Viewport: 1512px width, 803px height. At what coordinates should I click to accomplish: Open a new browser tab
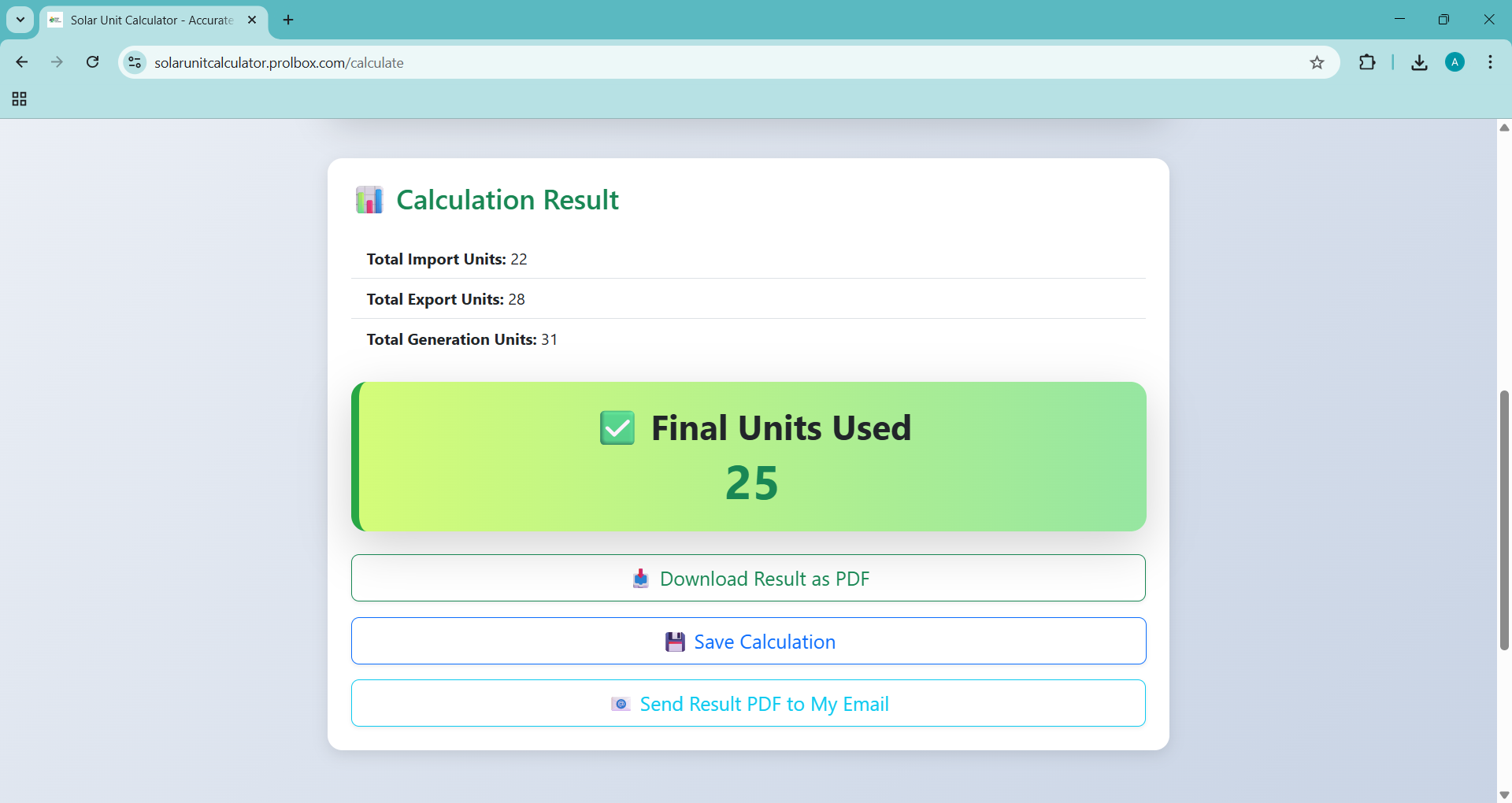[288, 20]
